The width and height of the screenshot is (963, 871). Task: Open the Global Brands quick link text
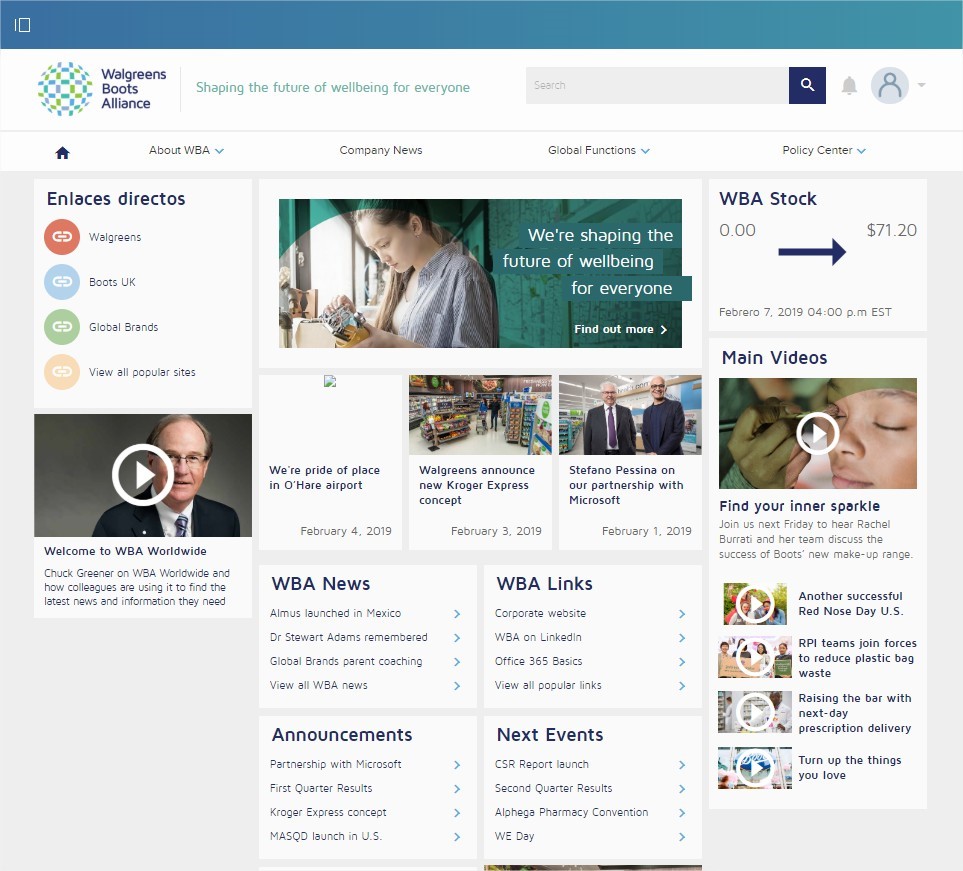pos(123,327)
